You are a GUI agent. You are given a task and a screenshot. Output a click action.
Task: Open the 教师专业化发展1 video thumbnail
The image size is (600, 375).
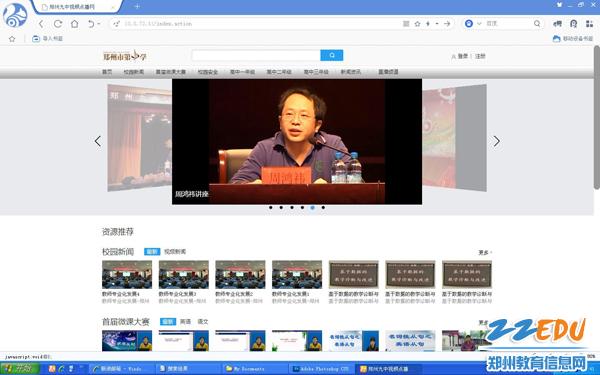click(x=297, y=274)
